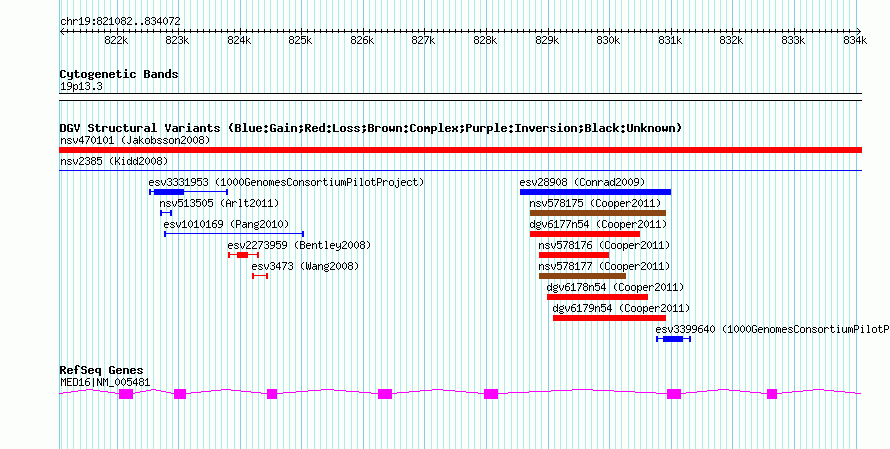The height and width of the screenshot is (449, 890).
Task: Open the nsv578175 (Cooper2011) label
Action: point(595,203)
